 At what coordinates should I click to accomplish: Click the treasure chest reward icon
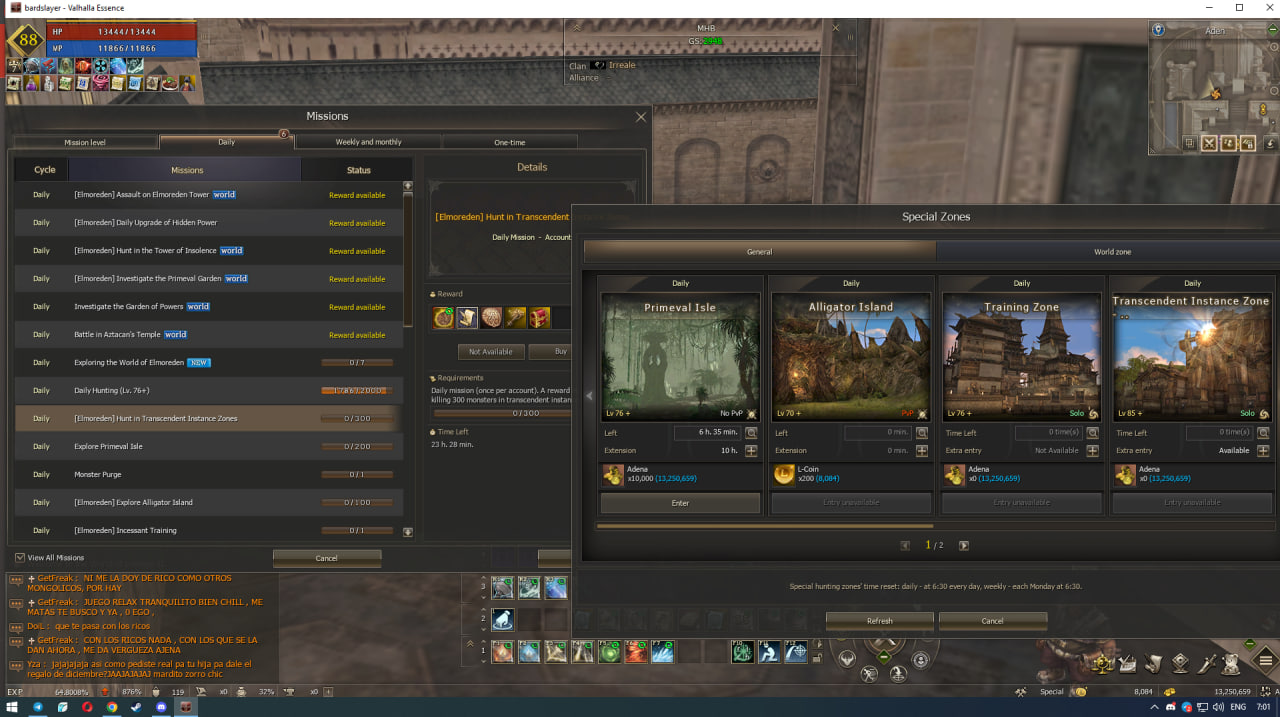[540, 318]
